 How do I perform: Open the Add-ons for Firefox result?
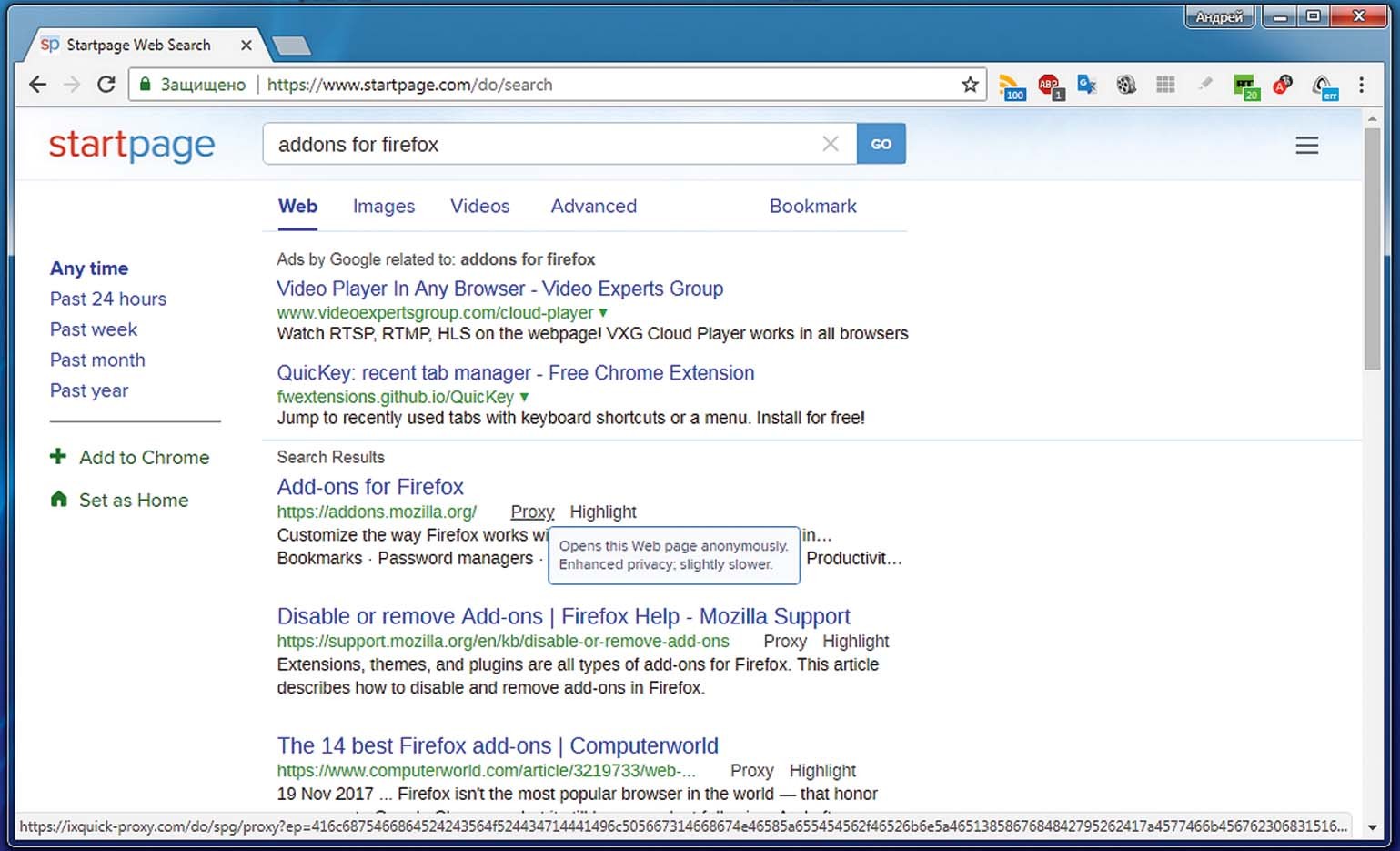point(370,487)
